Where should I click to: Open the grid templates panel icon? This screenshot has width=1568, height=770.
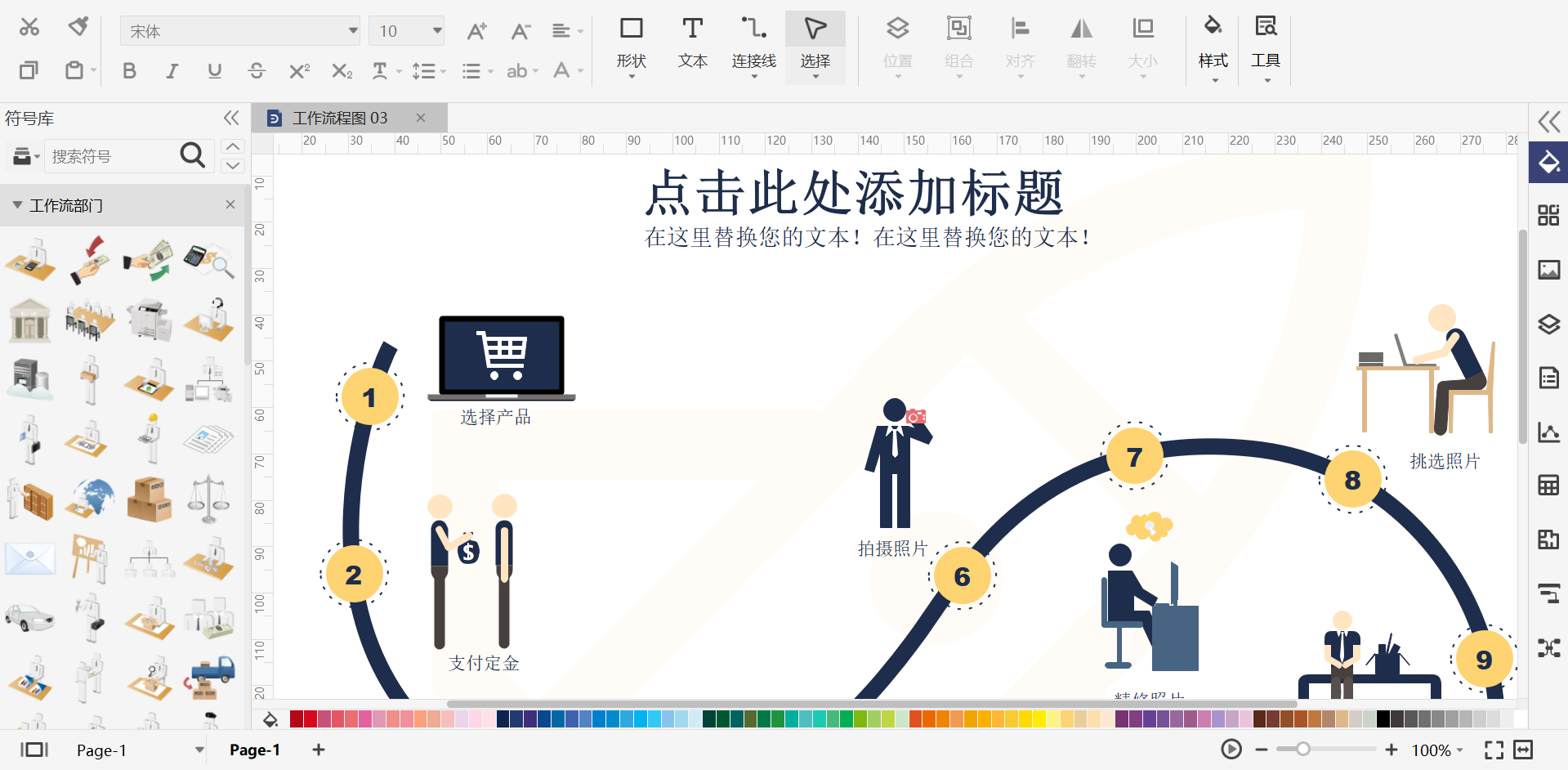pos(1548,215)
